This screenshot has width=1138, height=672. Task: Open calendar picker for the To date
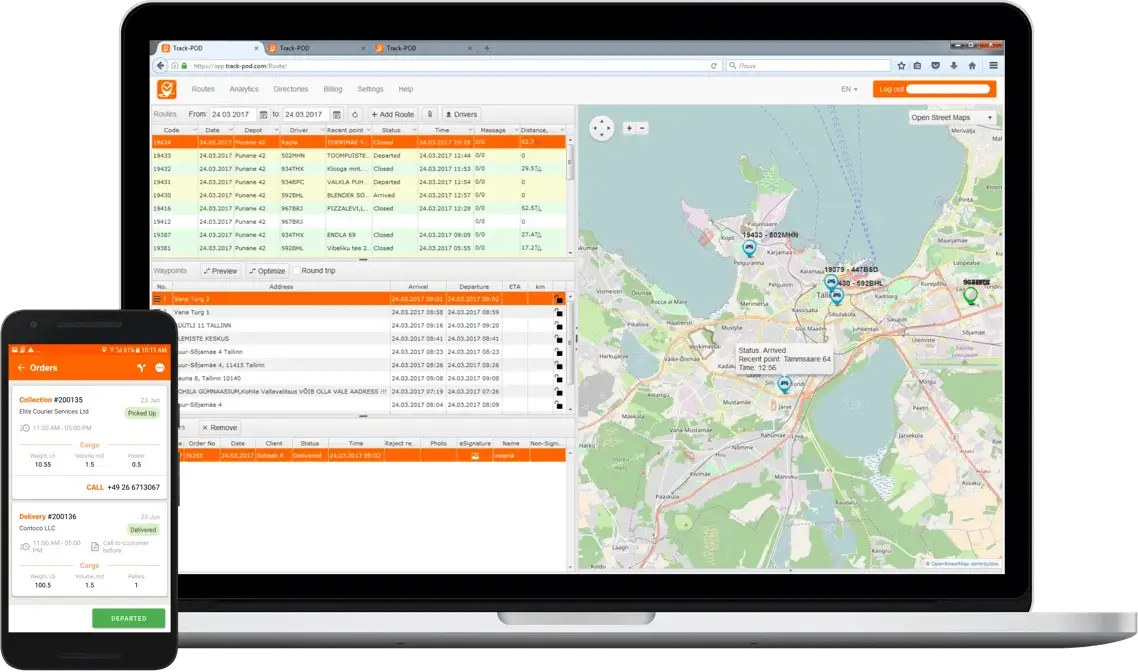(x=337, y=115)
